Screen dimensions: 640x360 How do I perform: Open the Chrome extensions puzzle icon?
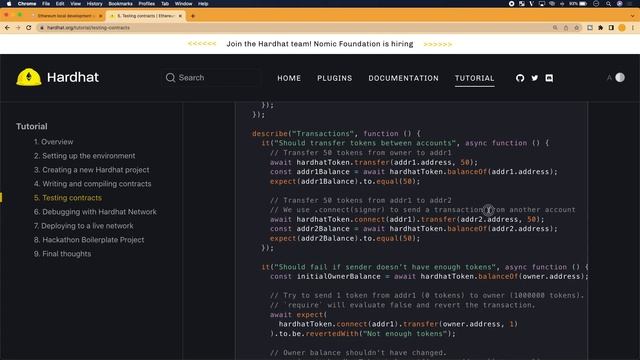point(600,28)
